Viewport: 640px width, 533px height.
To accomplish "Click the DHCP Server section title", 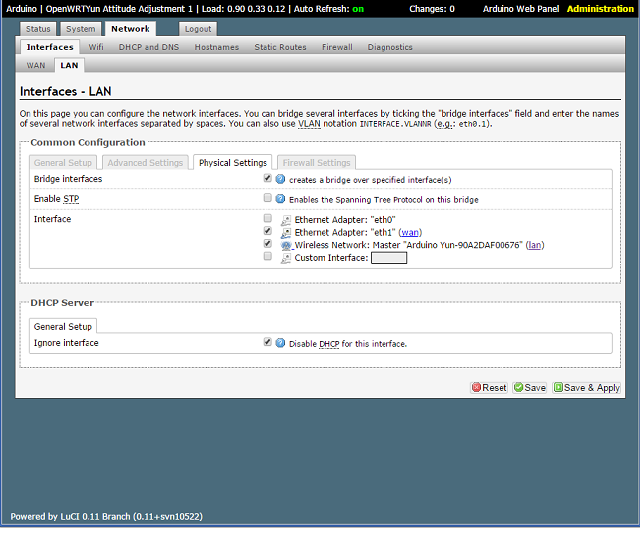I will point(62,303).
